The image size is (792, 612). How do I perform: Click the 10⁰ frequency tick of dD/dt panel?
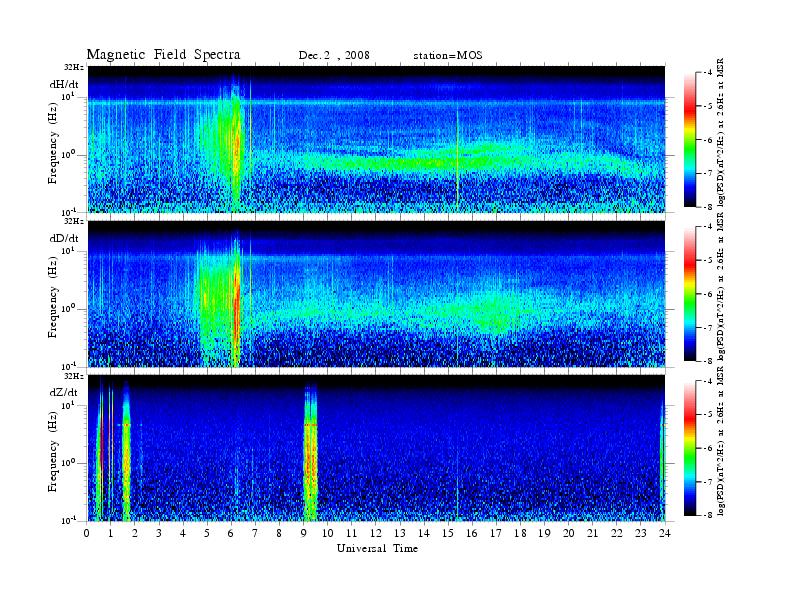coord(68,309)
